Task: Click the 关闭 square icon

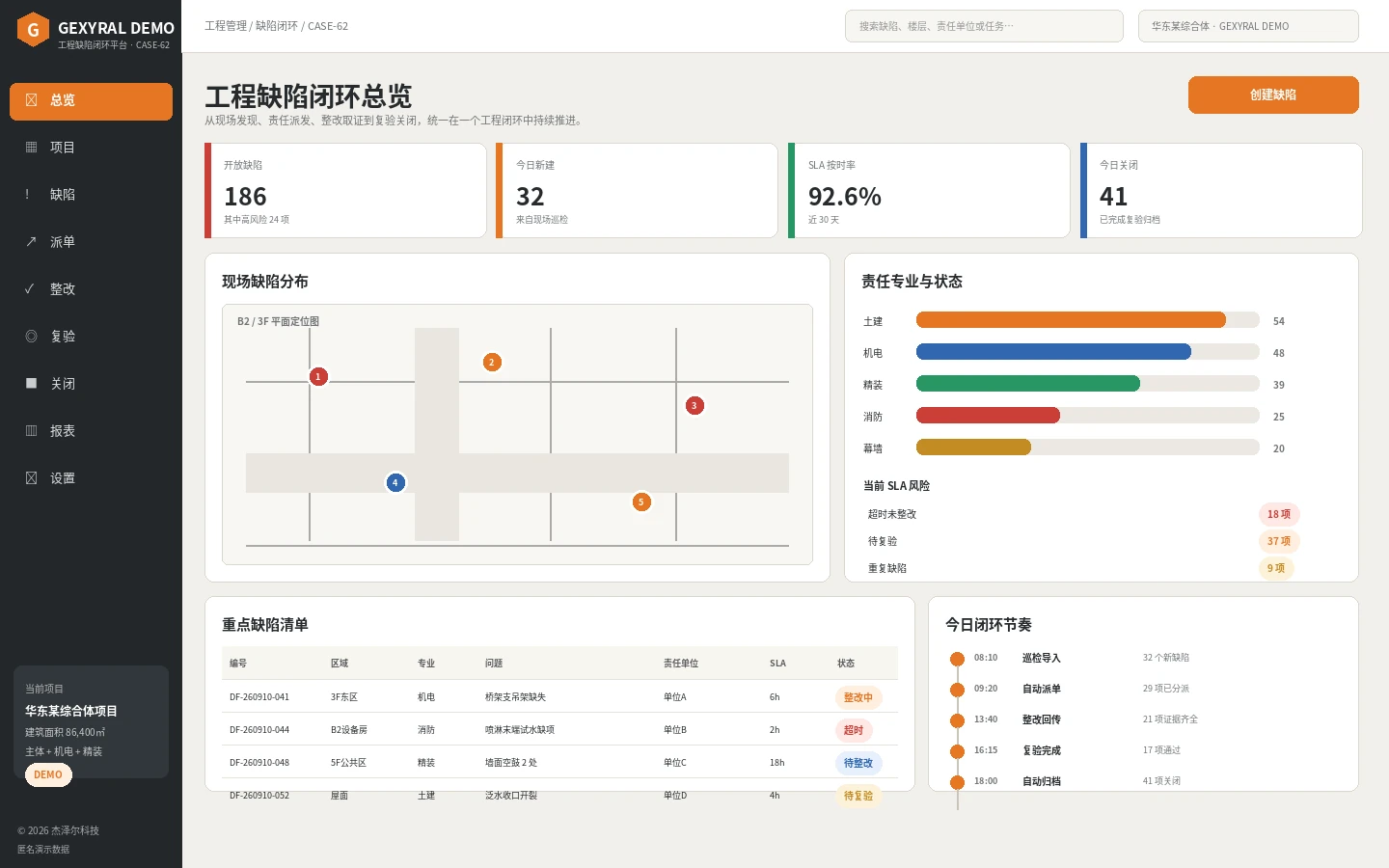Action: pyautogui.click(x=31, y=384)
